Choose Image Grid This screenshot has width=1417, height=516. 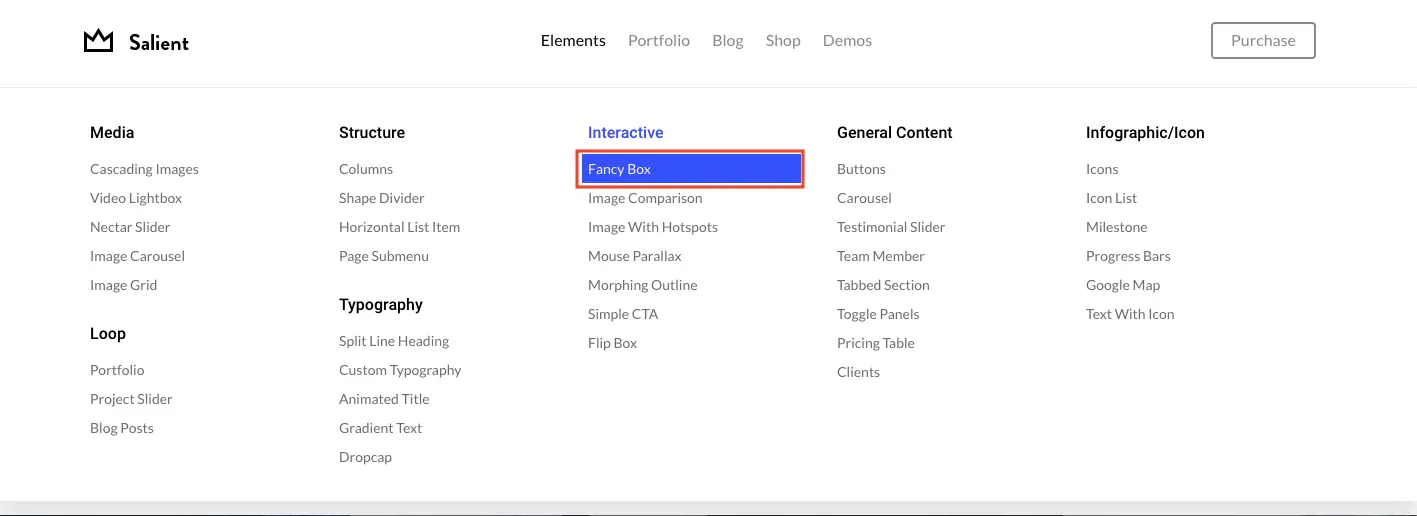pos(123,285)
